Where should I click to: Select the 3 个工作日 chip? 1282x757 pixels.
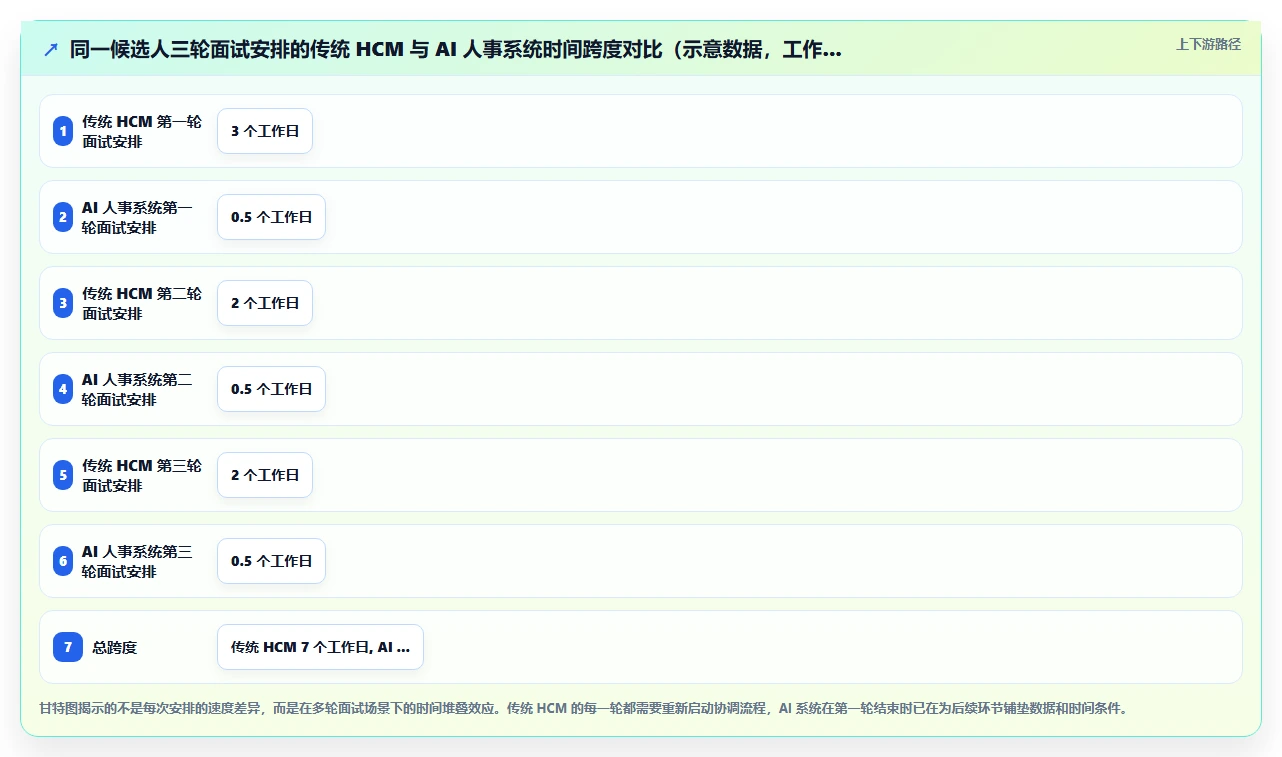coord(265,131)
